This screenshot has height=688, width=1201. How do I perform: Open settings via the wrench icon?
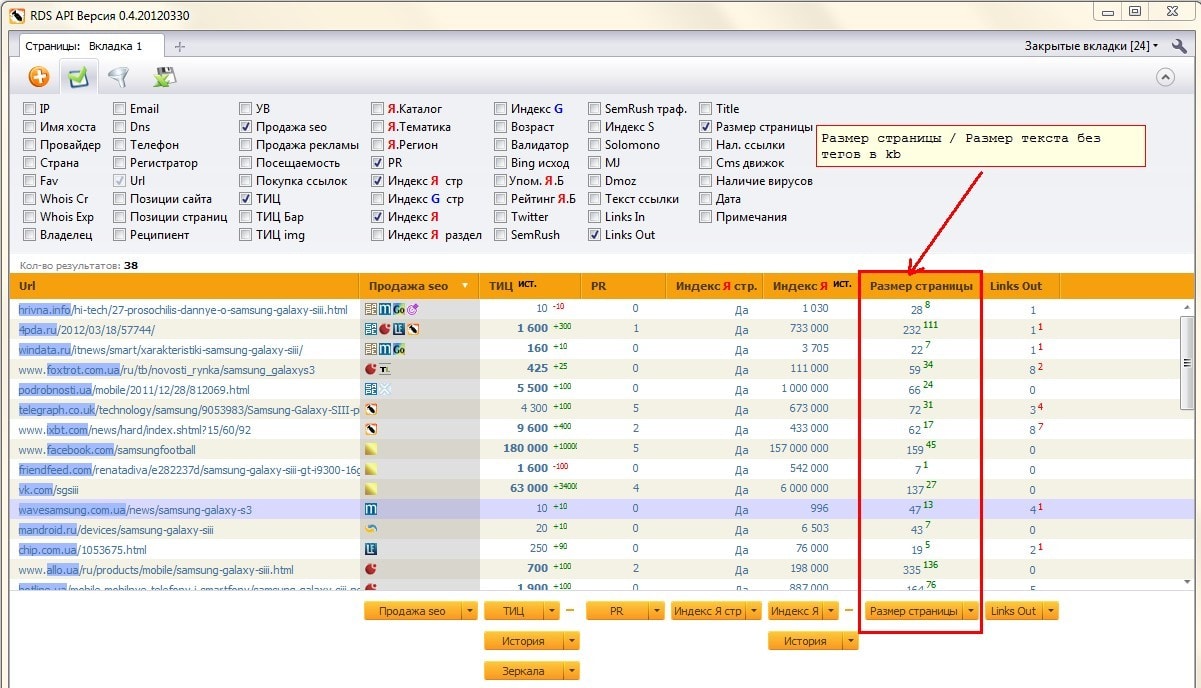click(x=1180, y=46)
